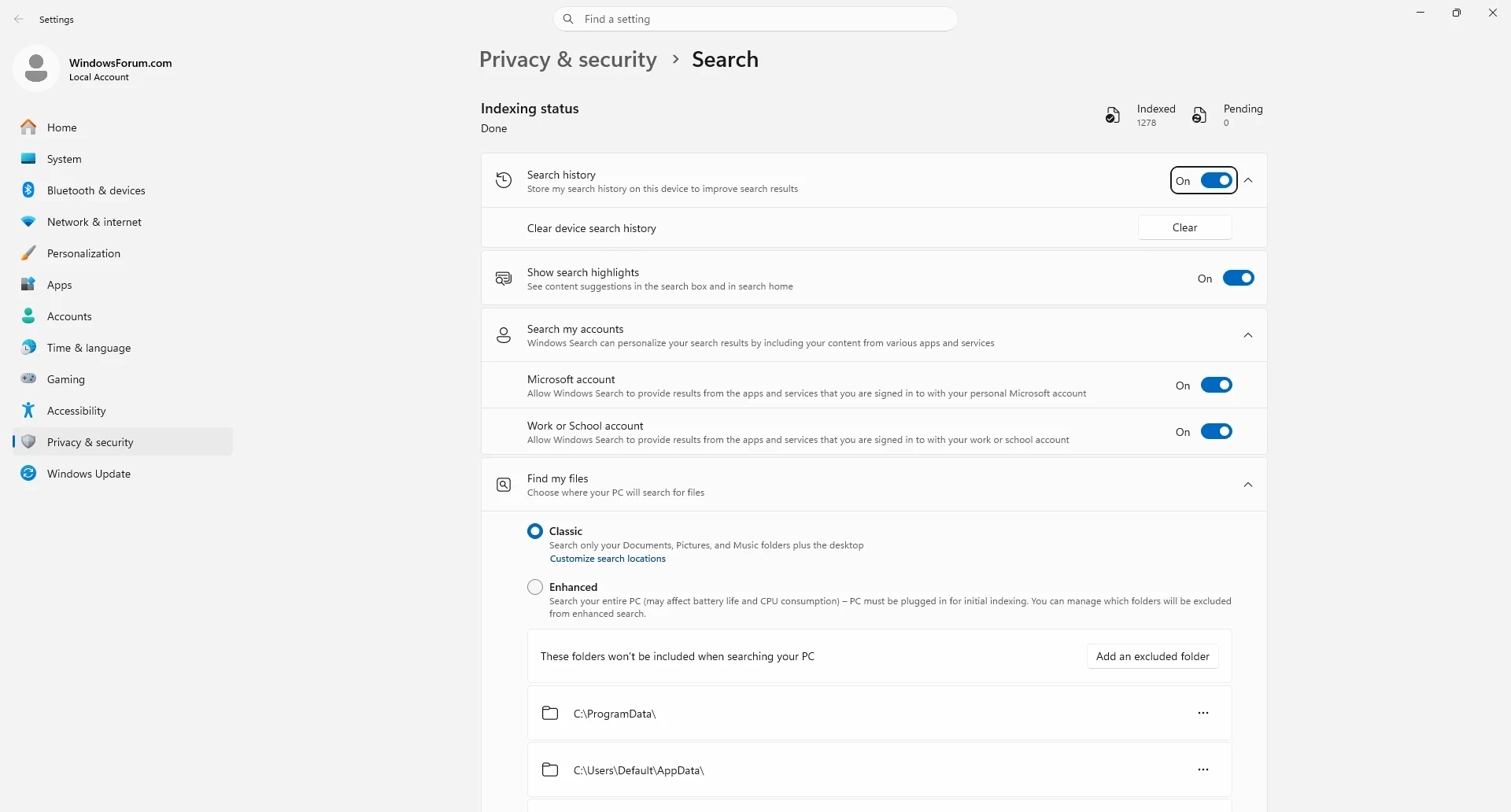The image size is (1511, 812).
Task: Click the Time & language globe icon
Action: 28,347
